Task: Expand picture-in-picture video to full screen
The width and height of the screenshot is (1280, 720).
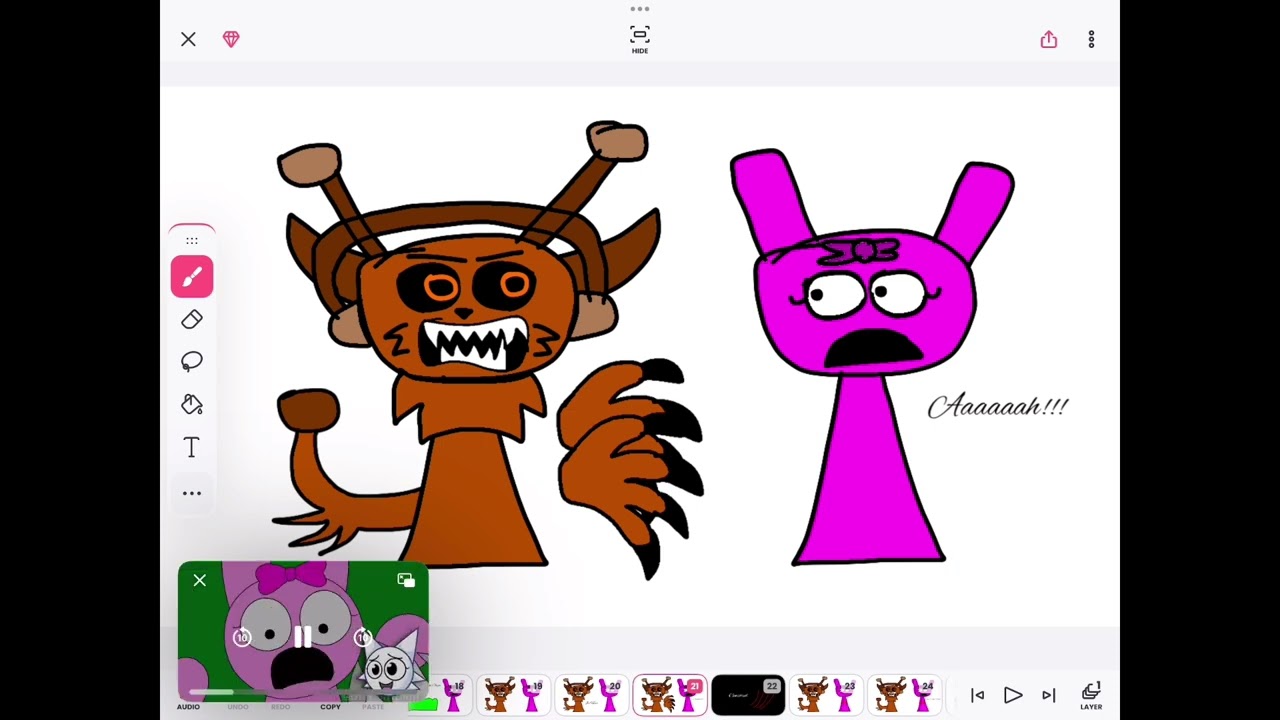Action: tap(406, 580)
